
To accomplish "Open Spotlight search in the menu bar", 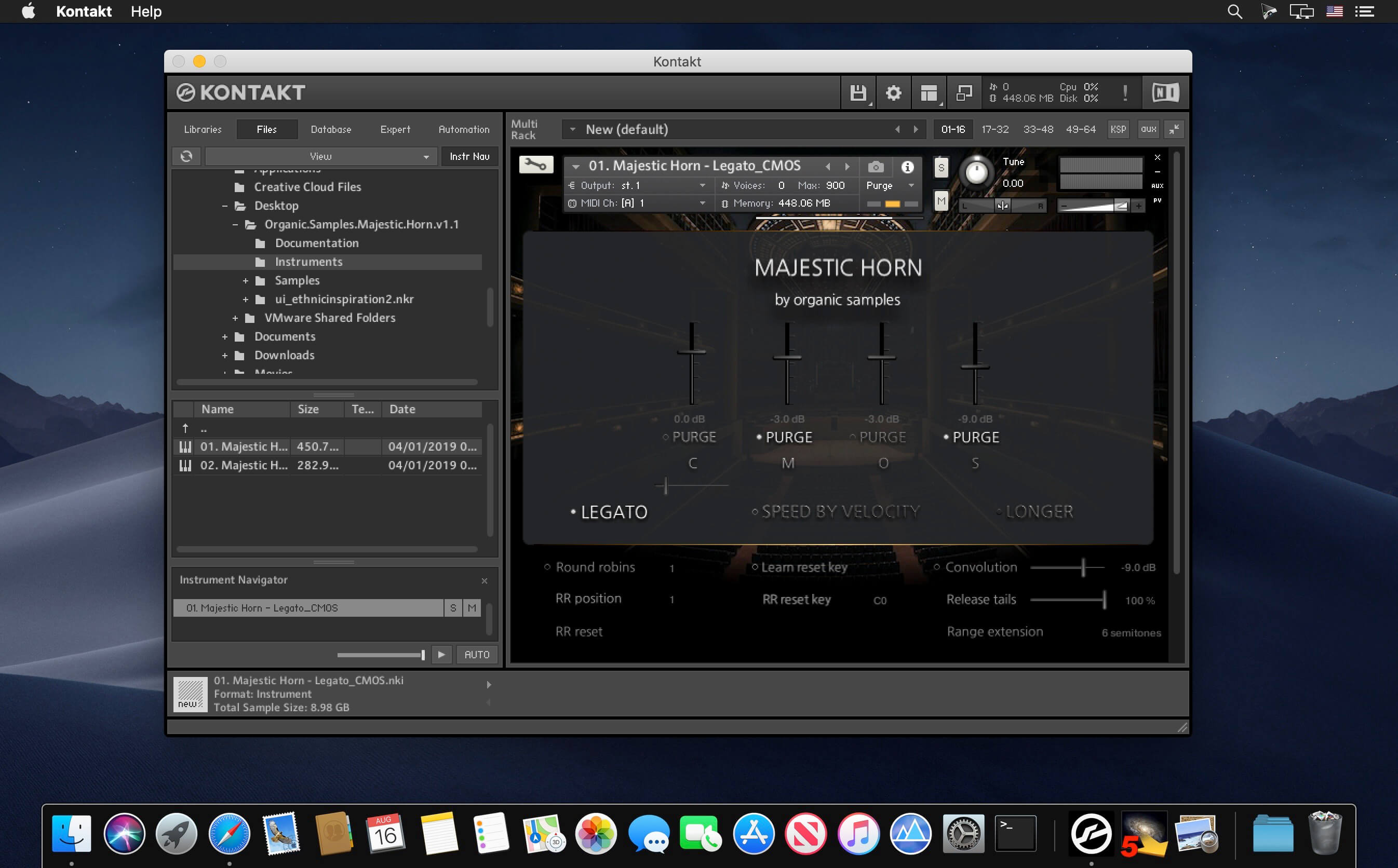I will (1234, 11).
